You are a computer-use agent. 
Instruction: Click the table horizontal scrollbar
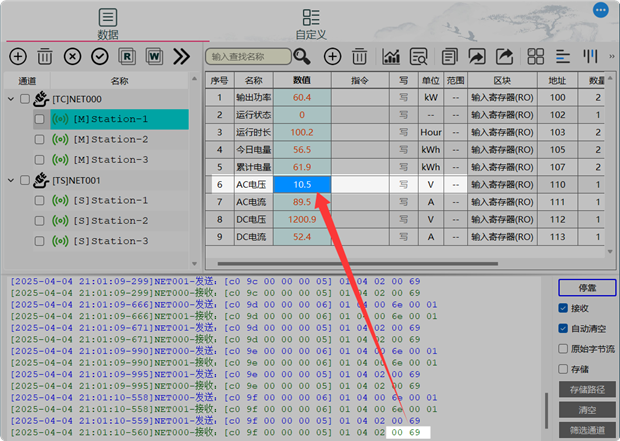pyautogui.click(x=357, y=263)
